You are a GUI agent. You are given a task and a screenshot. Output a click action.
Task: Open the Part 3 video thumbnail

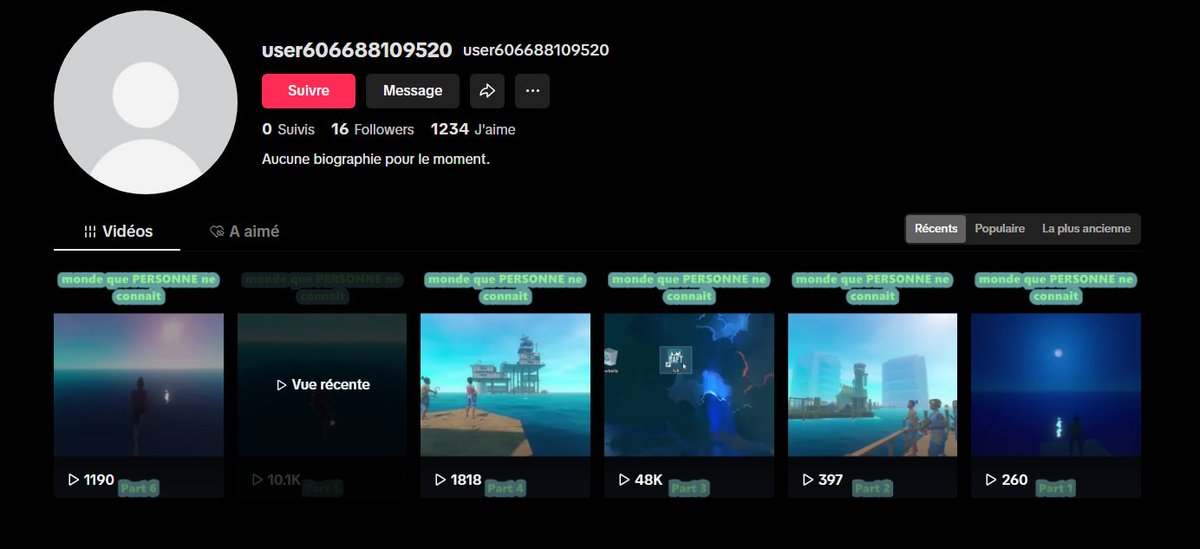click(689, 385)
